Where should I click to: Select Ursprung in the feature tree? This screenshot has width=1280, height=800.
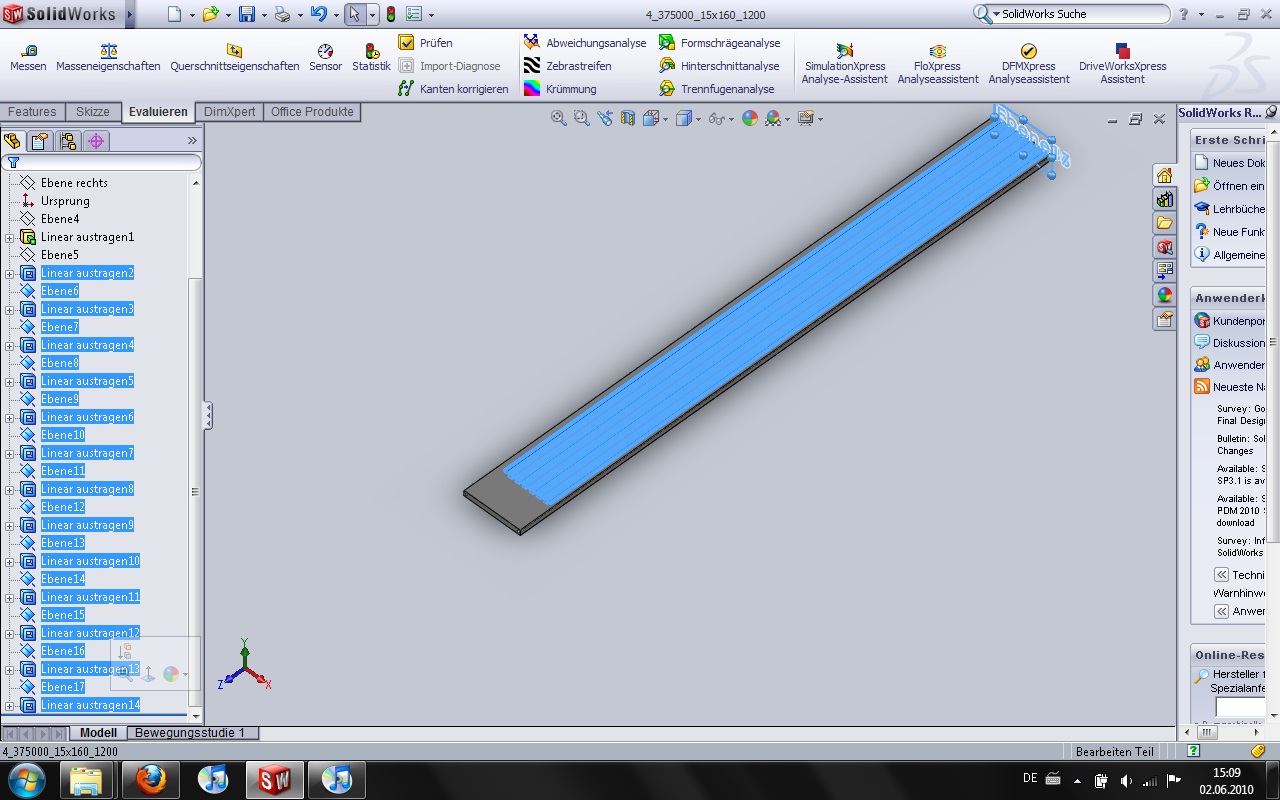(65, 201)
